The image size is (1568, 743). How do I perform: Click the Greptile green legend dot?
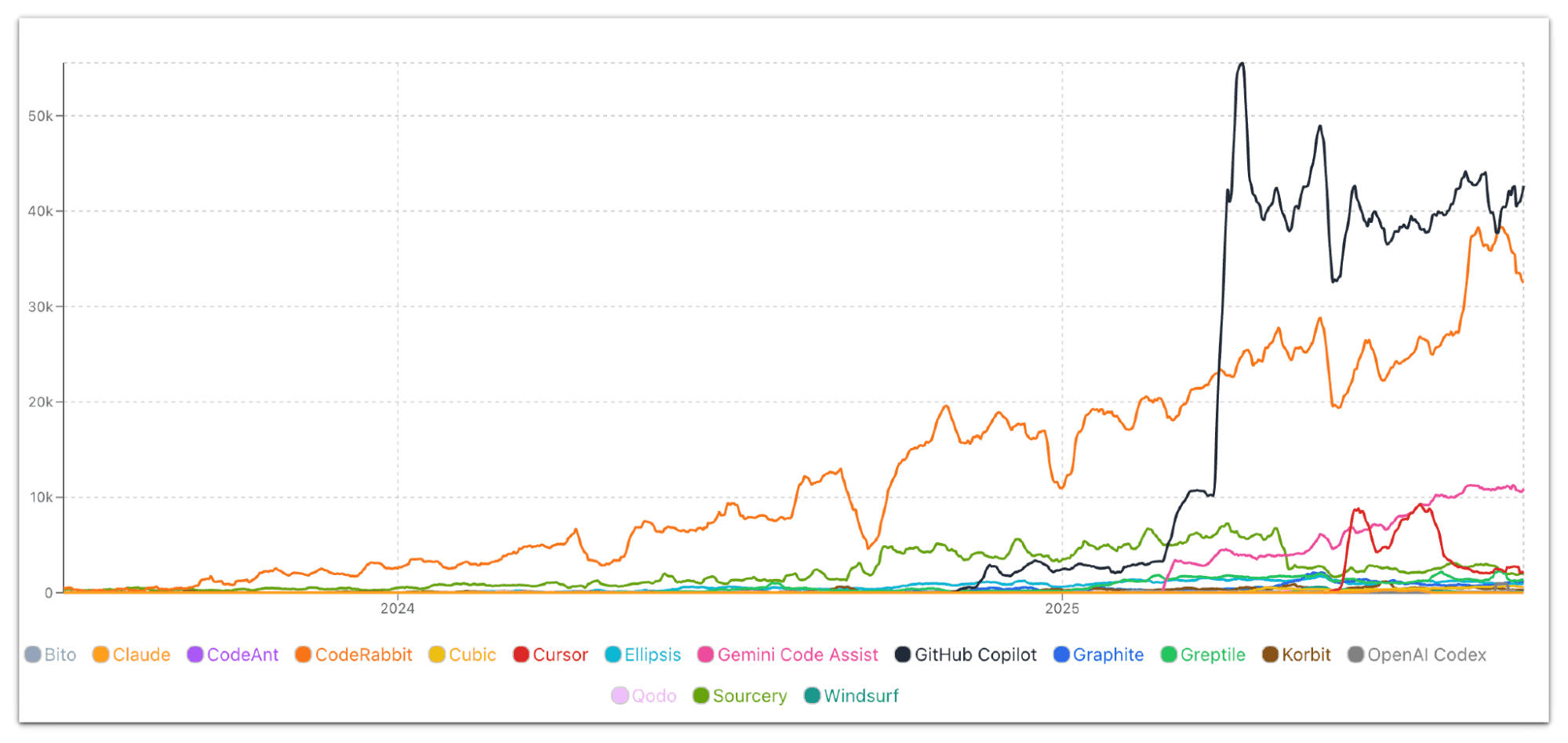tap(1169, 654)
